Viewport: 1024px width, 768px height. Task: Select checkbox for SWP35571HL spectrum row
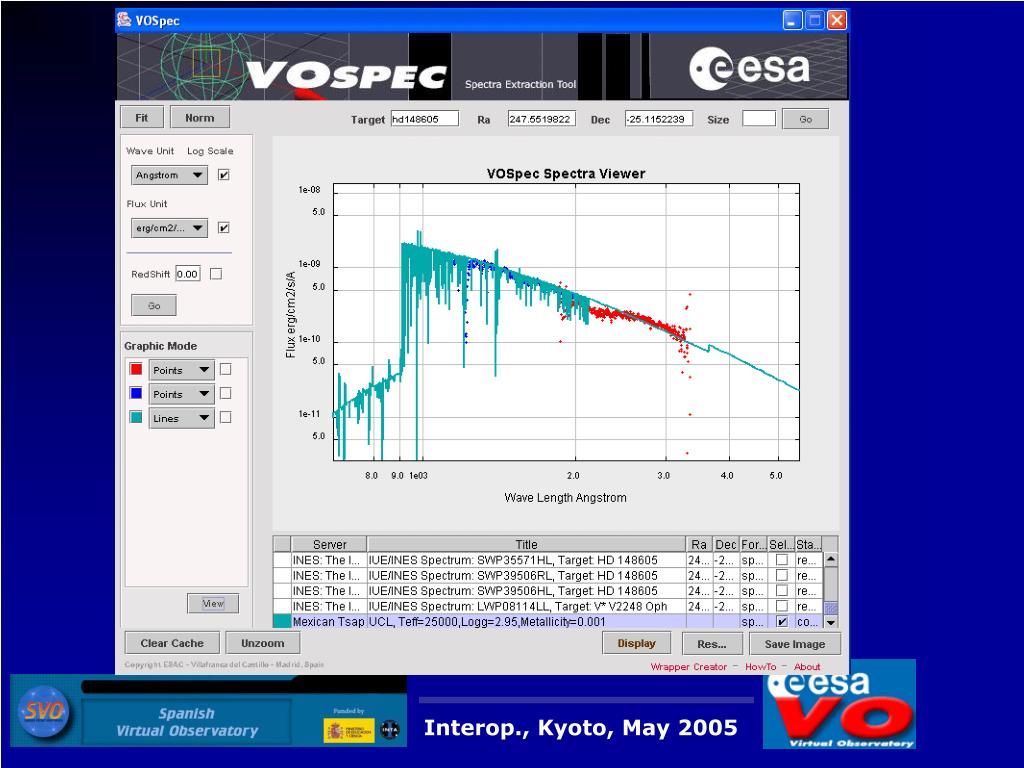pyautogui.click(x=782, y=560)
